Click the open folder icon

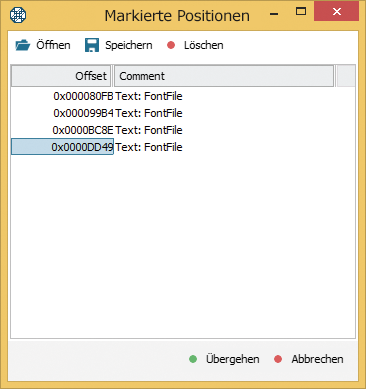tap(22, 45)
